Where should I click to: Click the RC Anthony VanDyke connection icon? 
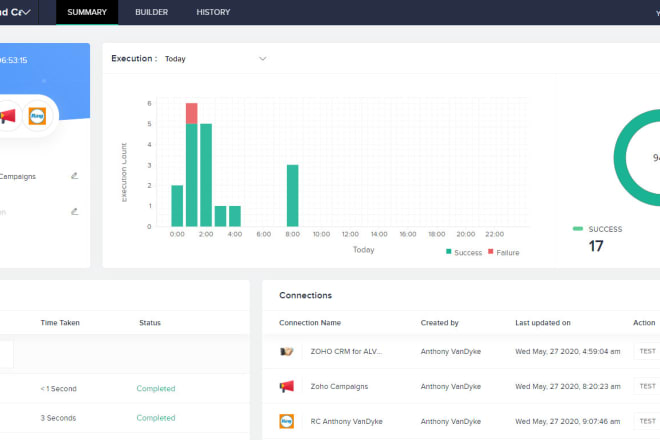point(287,421)
